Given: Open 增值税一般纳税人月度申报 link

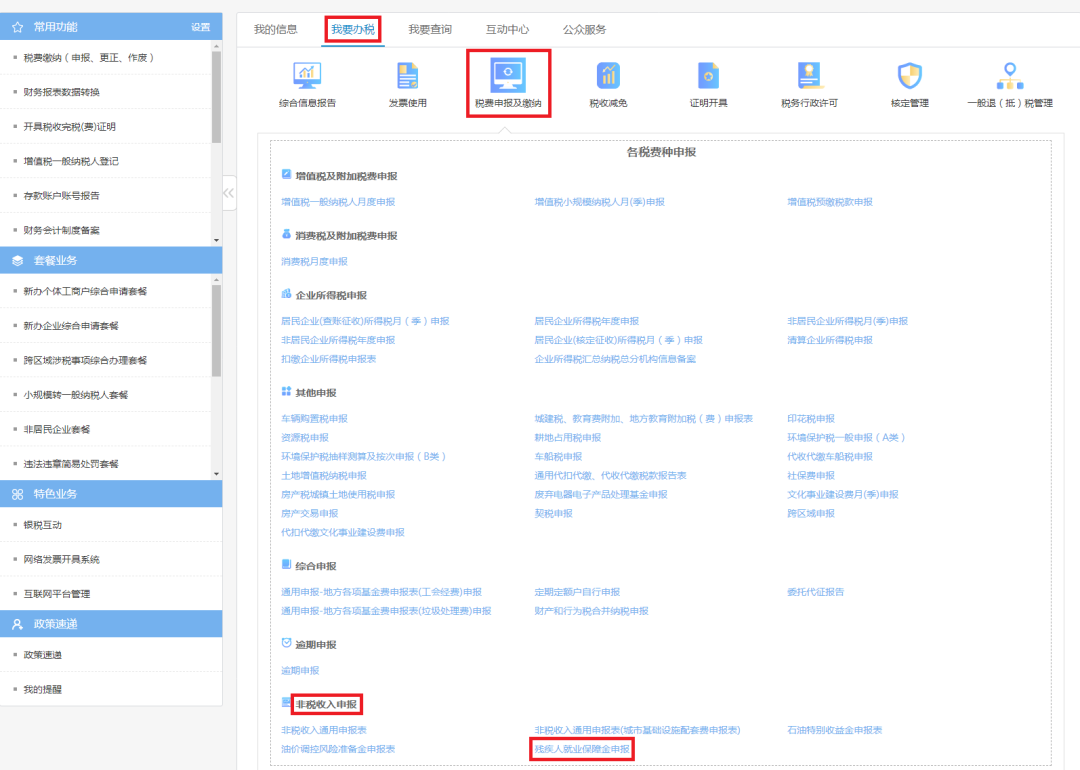Looking at the screenshot, I should click(x=338, y=202).
